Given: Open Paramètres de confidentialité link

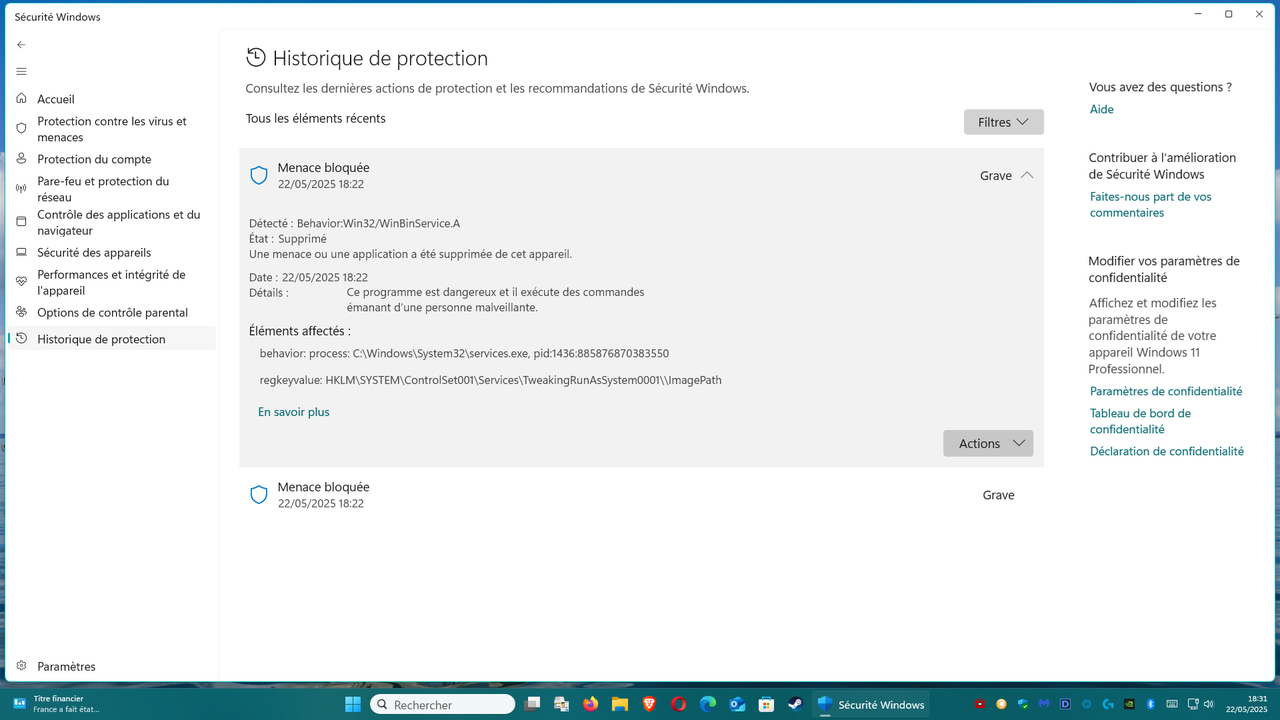Looking at the screenshot, I should pyautogui.click(x=1166, y=391).
